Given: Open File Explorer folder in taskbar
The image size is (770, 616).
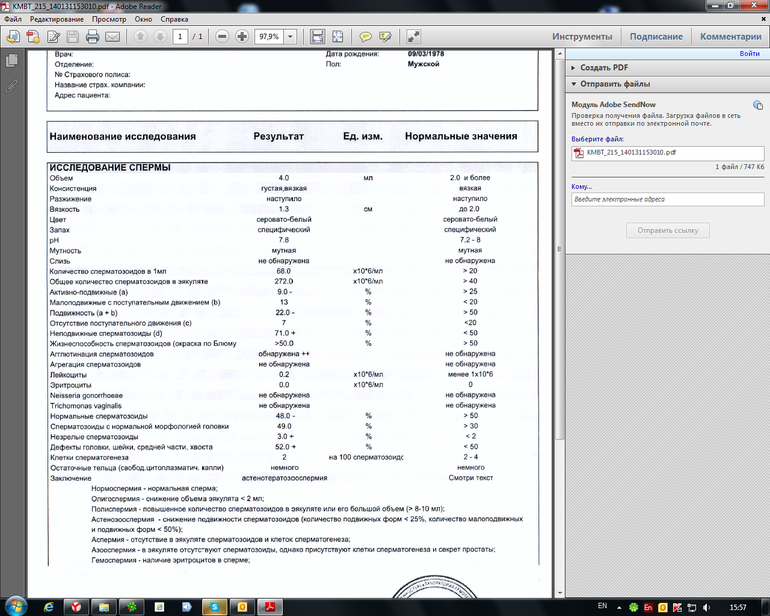Looking at the screenshot, I should [x=104, y=607].
